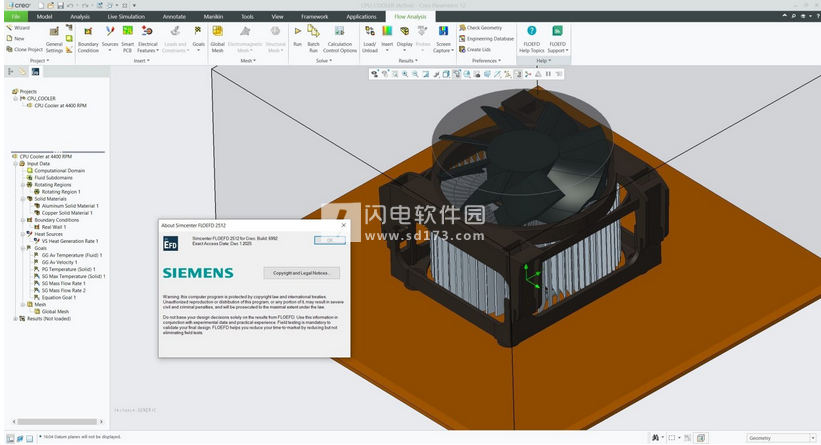821x445 pixels.
Task: Select the Smart PCB tool
Action: (x=128, y=32)
